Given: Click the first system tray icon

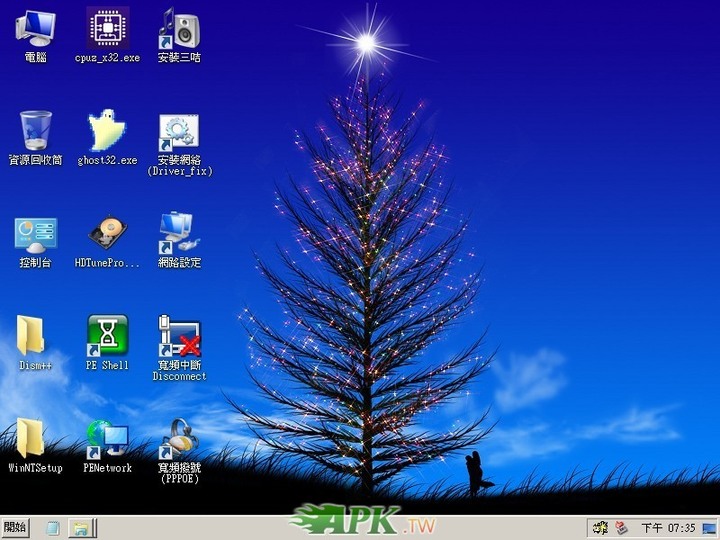Looking at the screenshot, I should click(600, 528).
